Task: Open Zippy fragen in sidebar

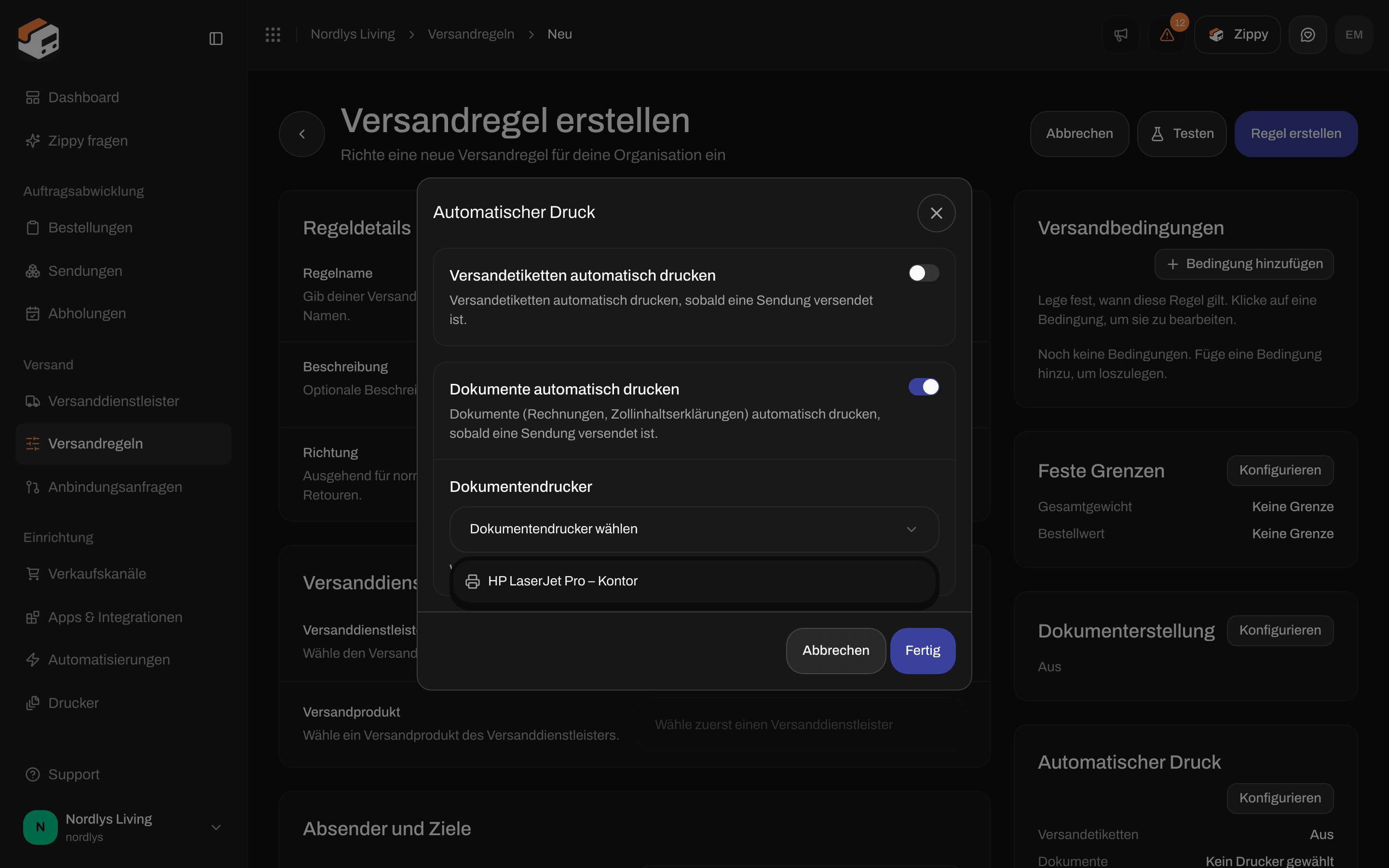Action: tap(123, 141)
